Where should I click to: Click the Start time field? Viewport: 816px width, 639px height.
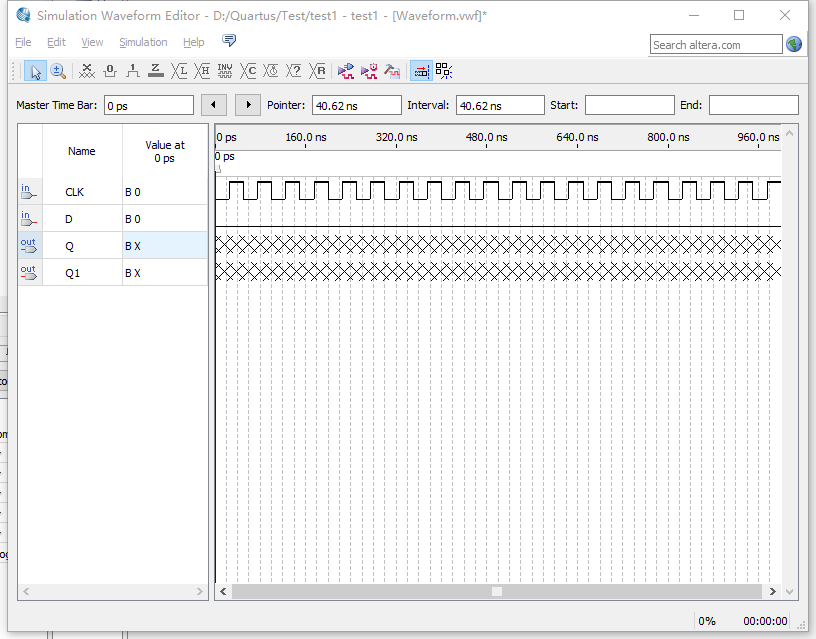[630, 105]
